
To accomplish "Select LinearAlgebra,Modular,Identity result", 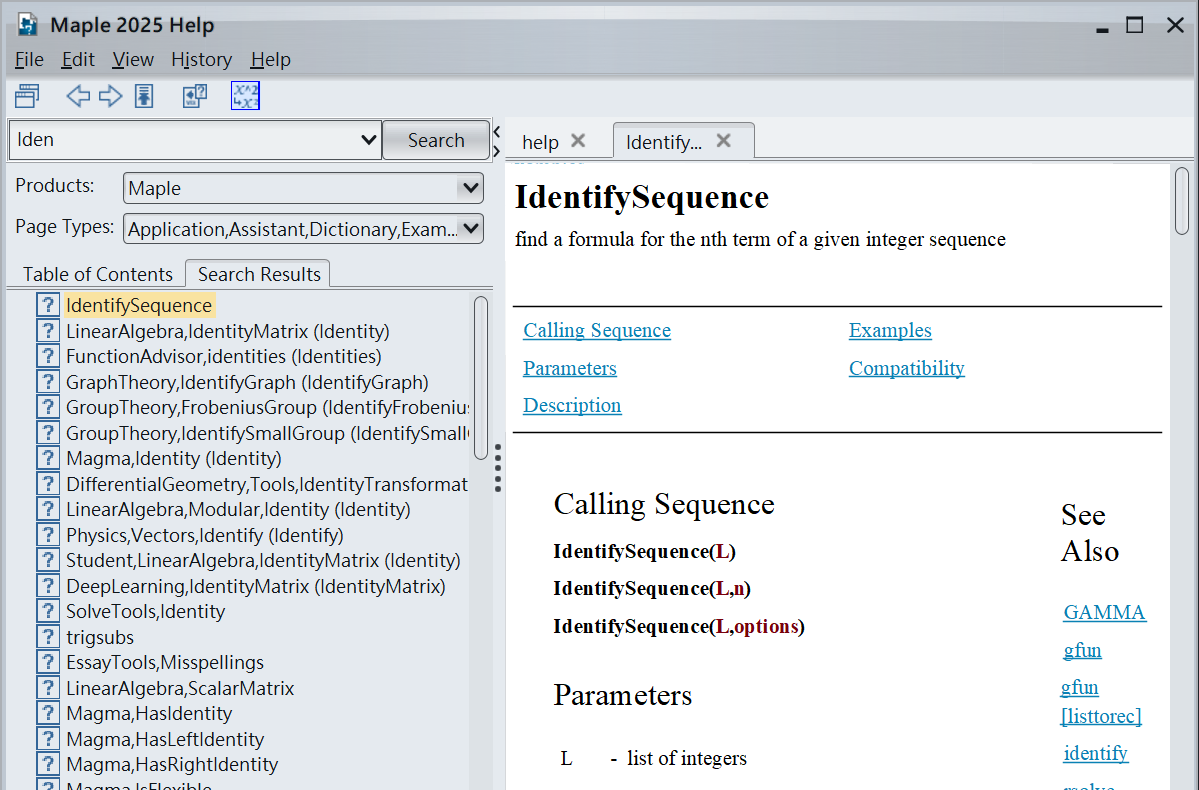I will [238, 509].
